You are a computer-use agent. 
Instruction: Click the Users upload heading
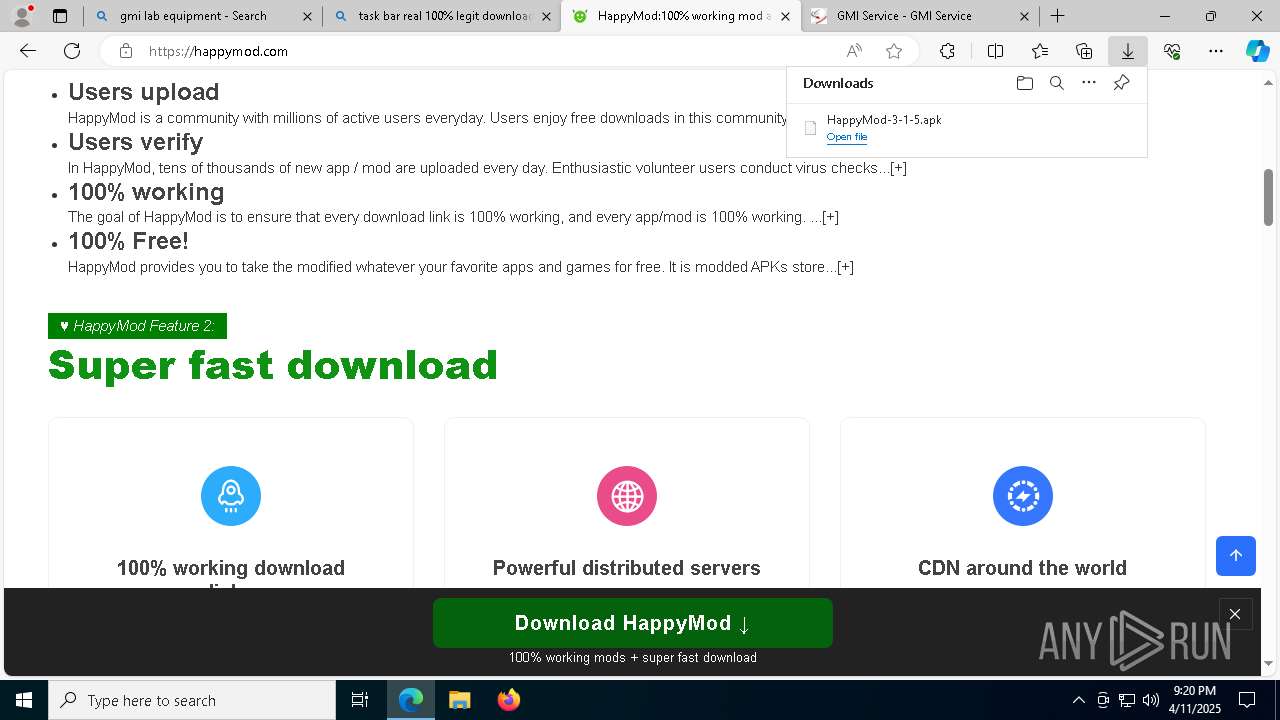point(143,92)
